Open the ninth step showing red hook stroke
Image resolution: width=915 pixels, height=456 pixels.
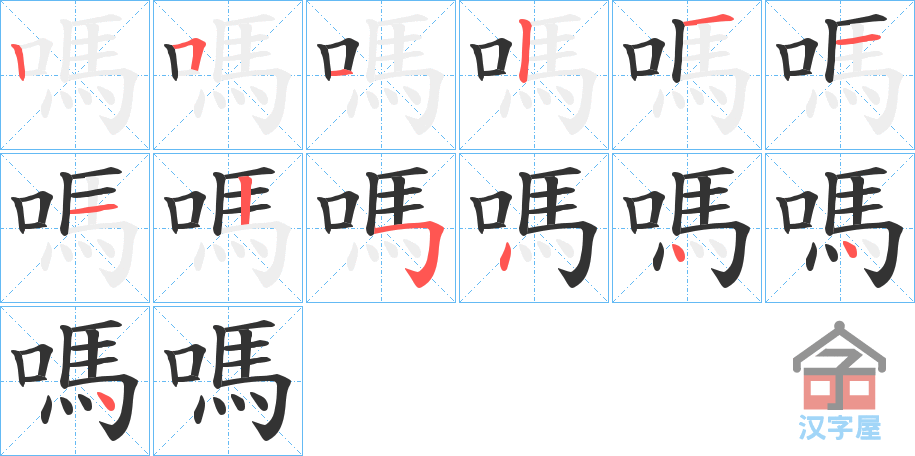point(381,228)
